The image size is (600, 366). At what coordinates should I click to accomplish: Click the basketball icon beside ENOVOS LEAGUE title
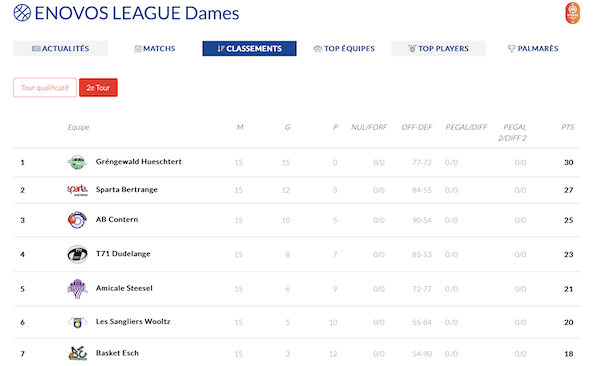click(x=22, y=13)
